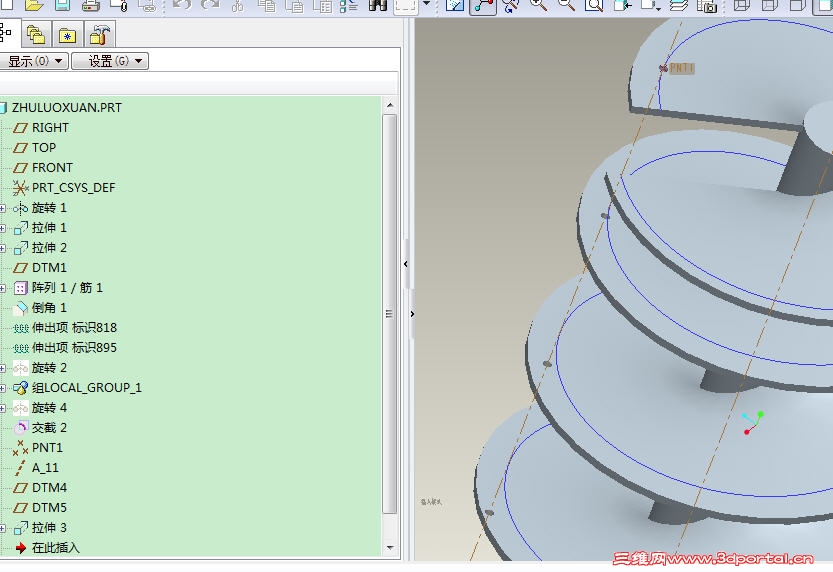The image size is (833, 572).
Task: Select 伸出项 标识895 in the tree
Action: 74,348
